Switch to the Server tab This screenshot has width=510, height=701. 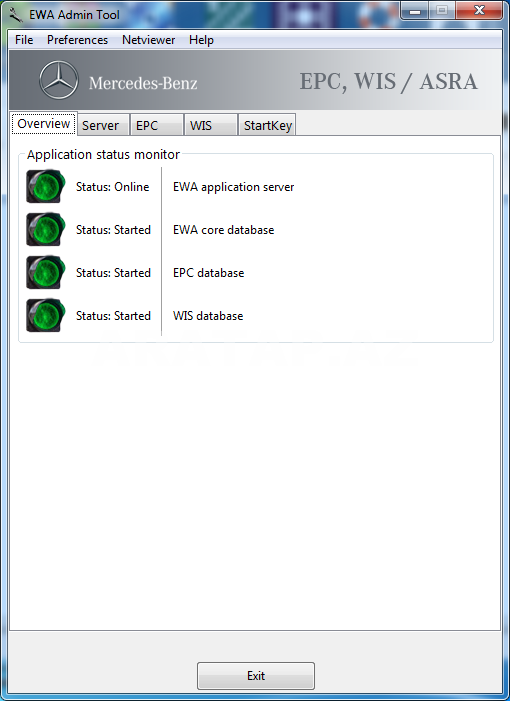click(103, 125)
